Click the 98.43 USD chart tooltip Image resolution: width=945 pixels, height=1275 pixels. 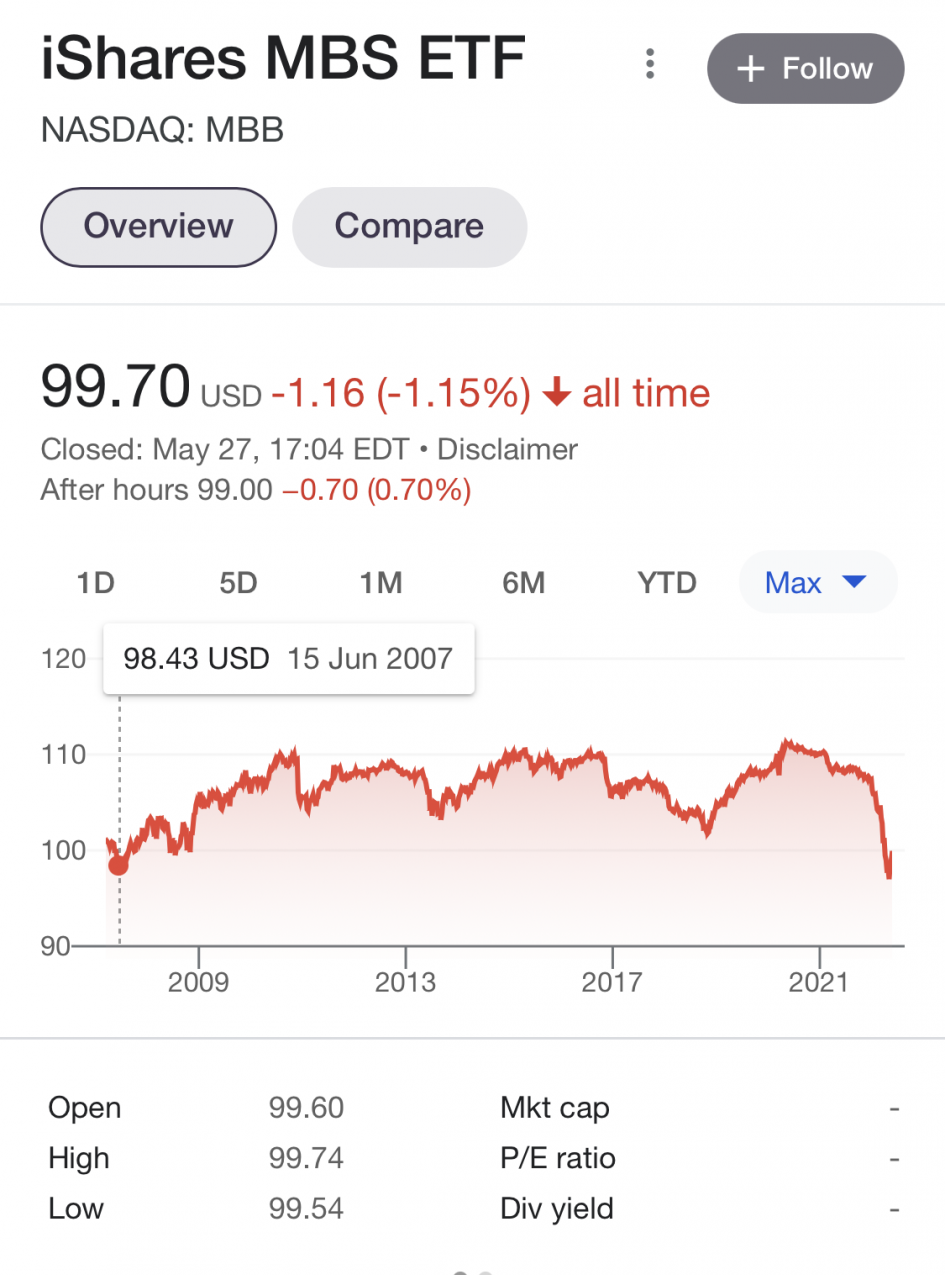click(288, 659)
